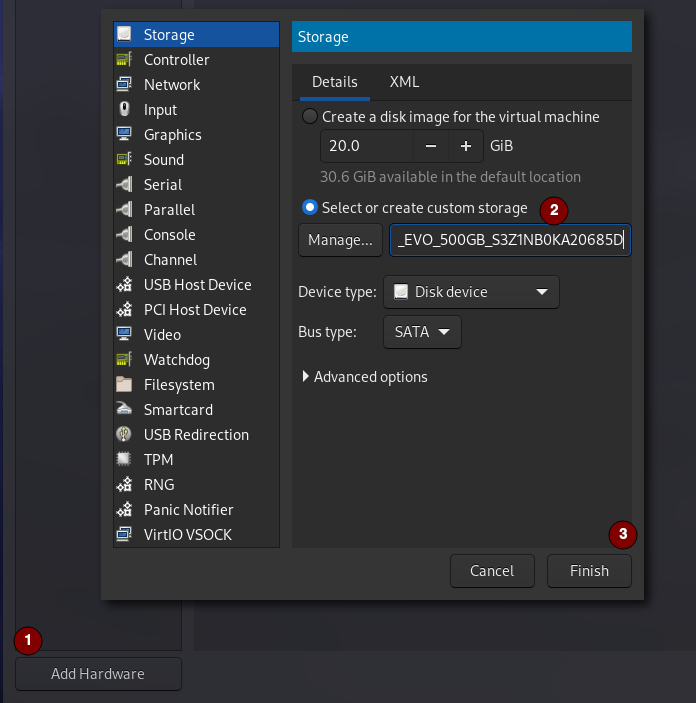Click the custom storage path field
696x703 pixels.
510,240
